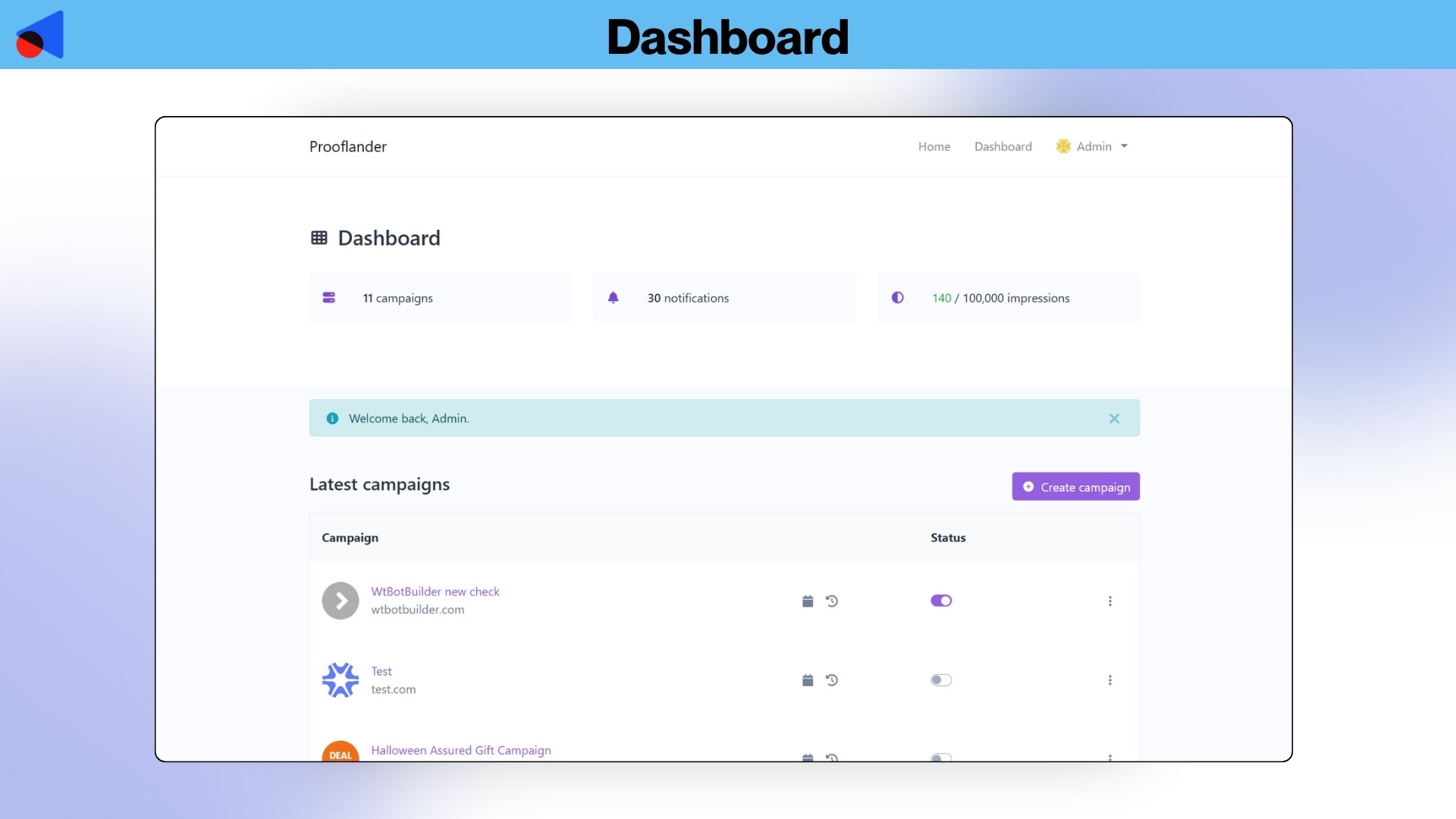Disable the WtBotBuilder new check campaign
This screenshot has height=819, width=1456.
(941, 601)
